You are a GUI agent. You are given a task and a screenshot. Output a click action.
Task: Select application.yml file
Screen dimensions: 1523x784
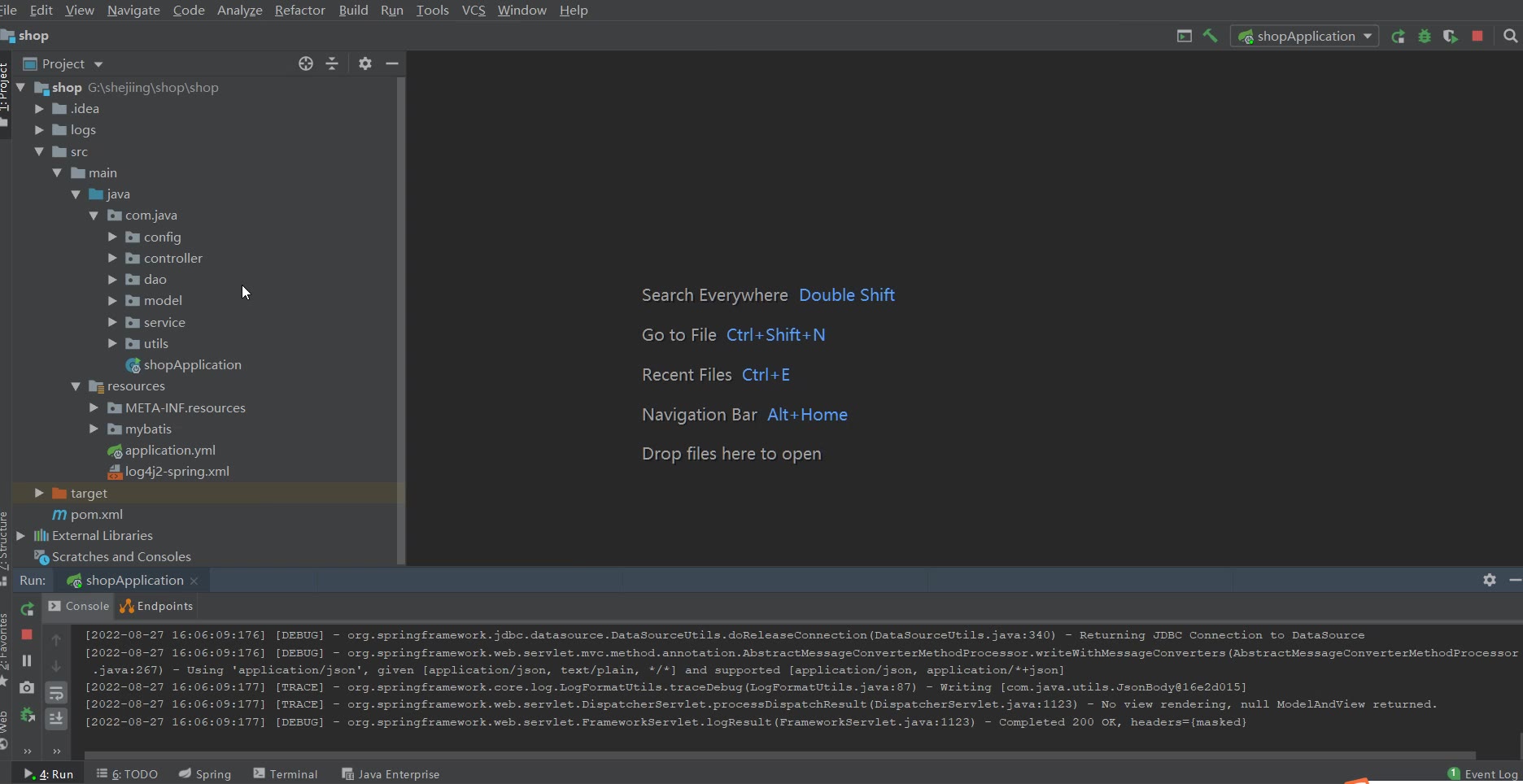click(161, 451)
